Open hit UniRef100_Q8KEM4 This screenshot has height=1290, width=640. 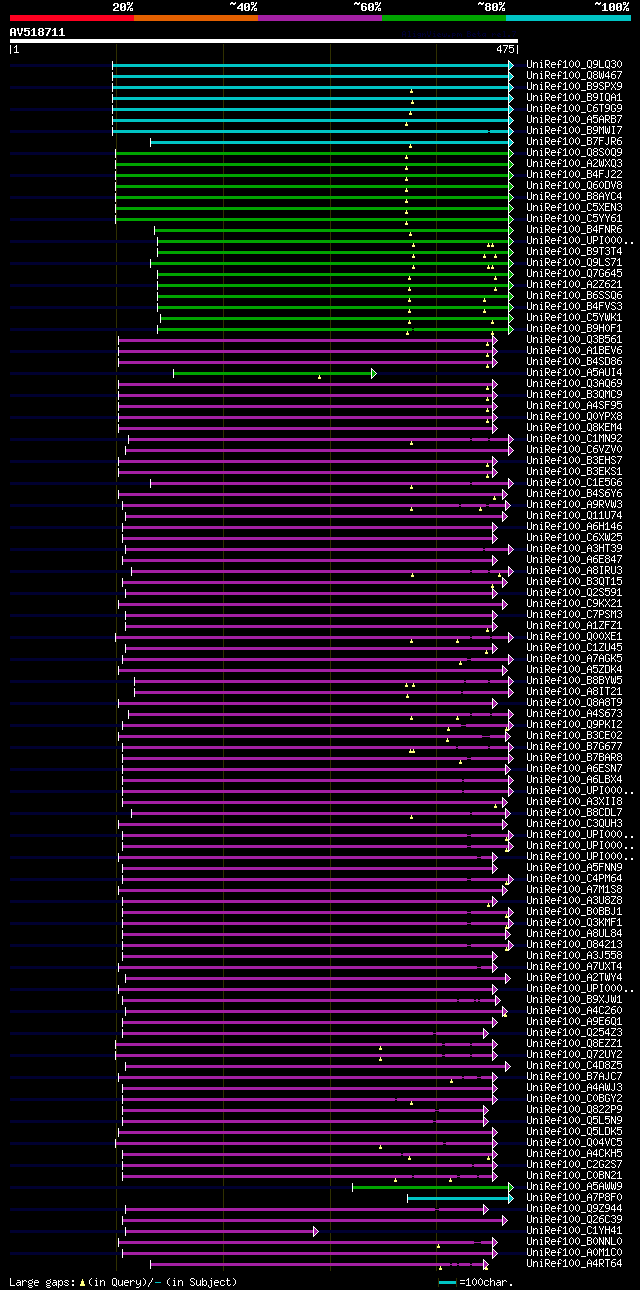574,428
